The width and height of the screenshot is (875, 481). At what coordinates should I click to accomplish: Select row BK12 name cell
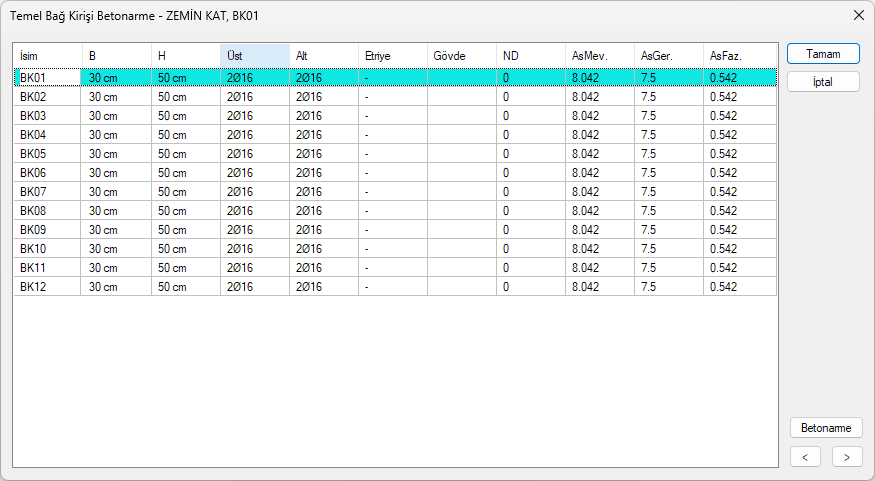[47, 286]
